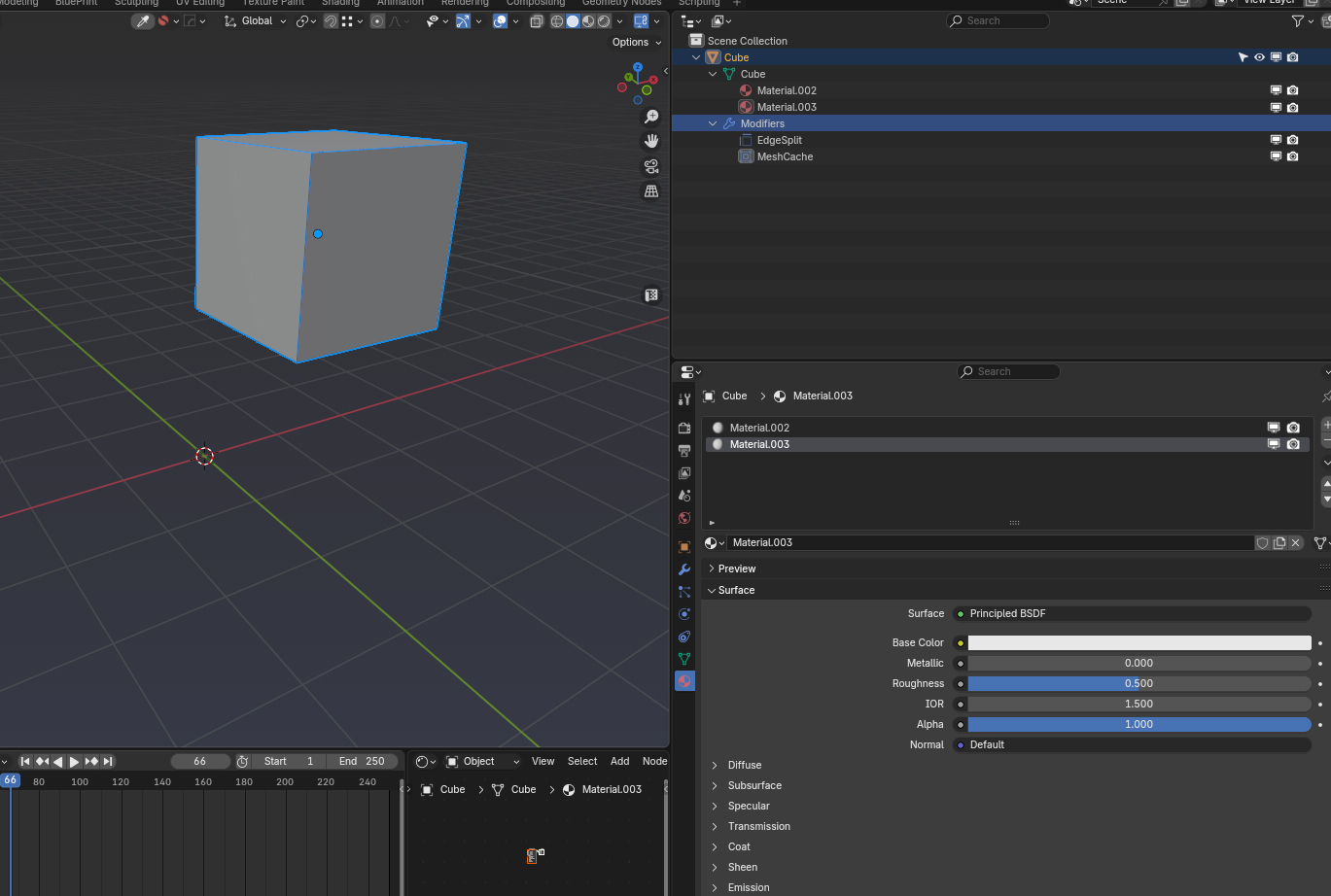Open the Particles properties tab icon

tap(684, 592)
